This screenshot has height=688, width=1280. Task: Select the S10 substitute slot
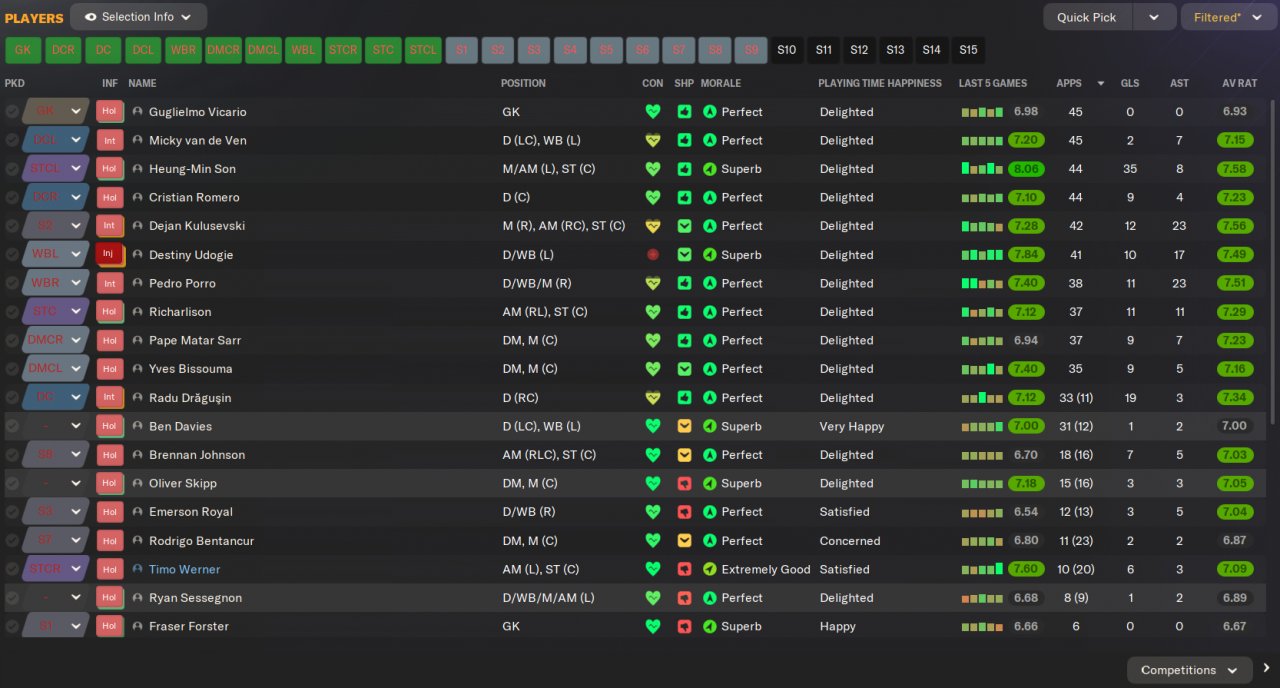point(787,50)
